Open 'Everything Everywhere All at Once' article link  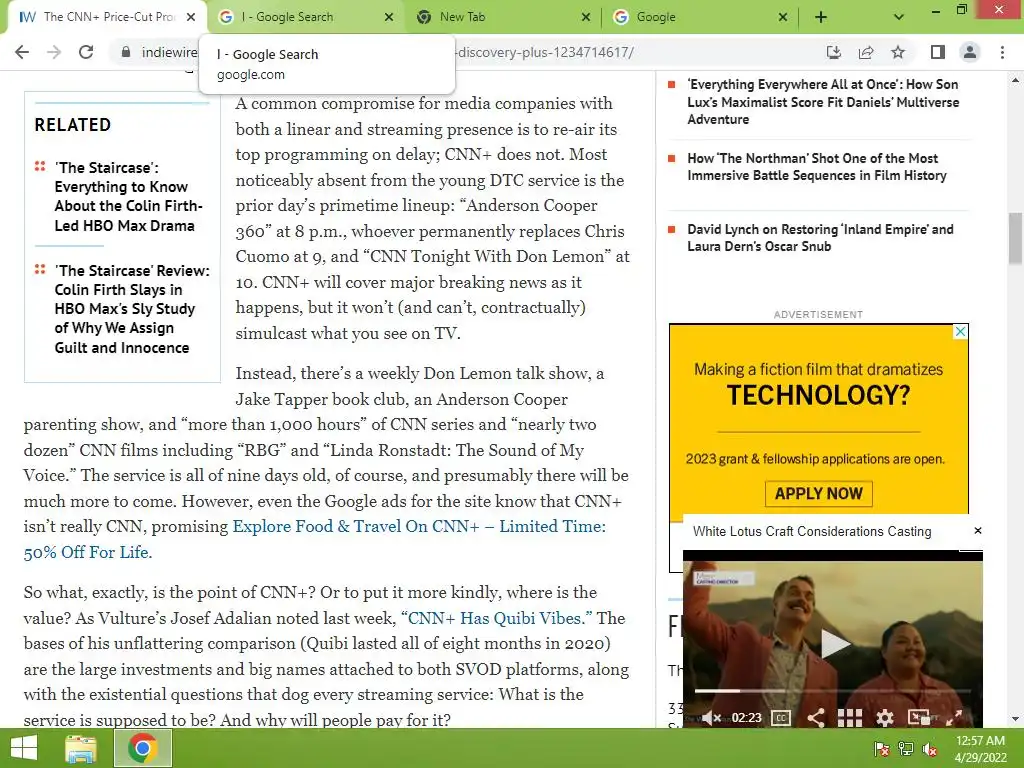tap(823, 102)
